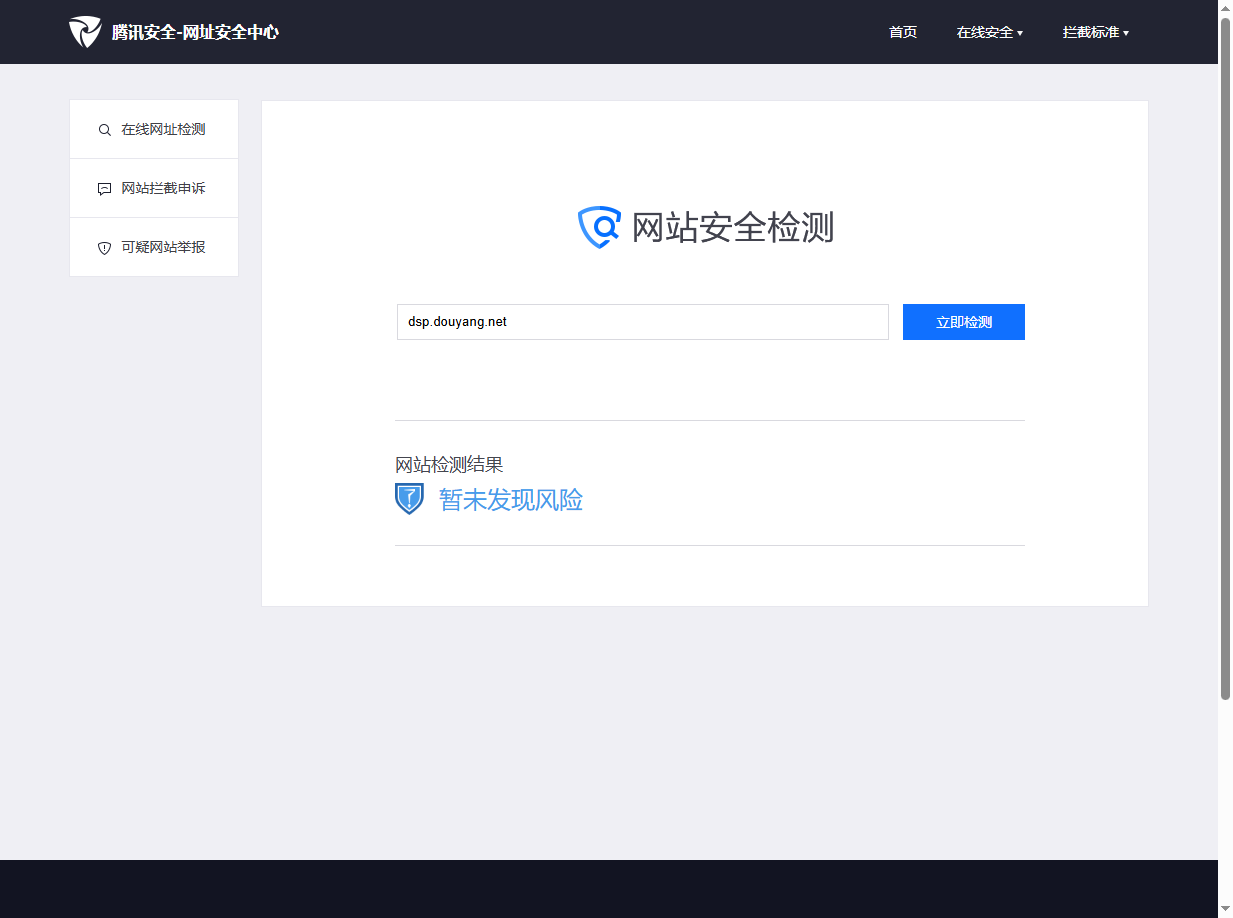Click the blue result shield icon

409,499
